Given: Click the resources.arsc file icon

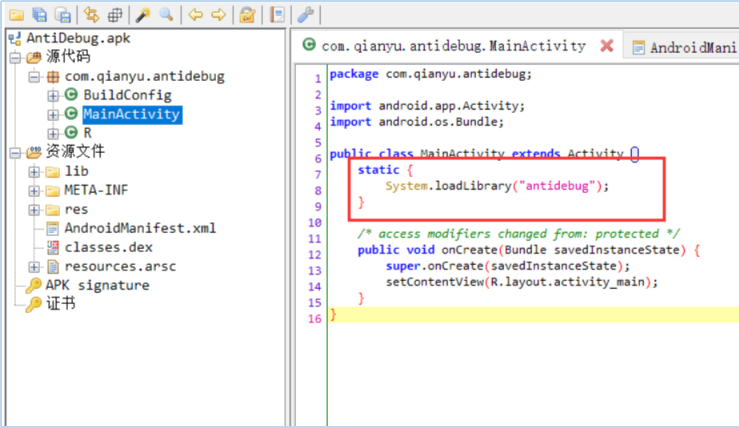Looking at the screenshot, I should click(53, 266).
